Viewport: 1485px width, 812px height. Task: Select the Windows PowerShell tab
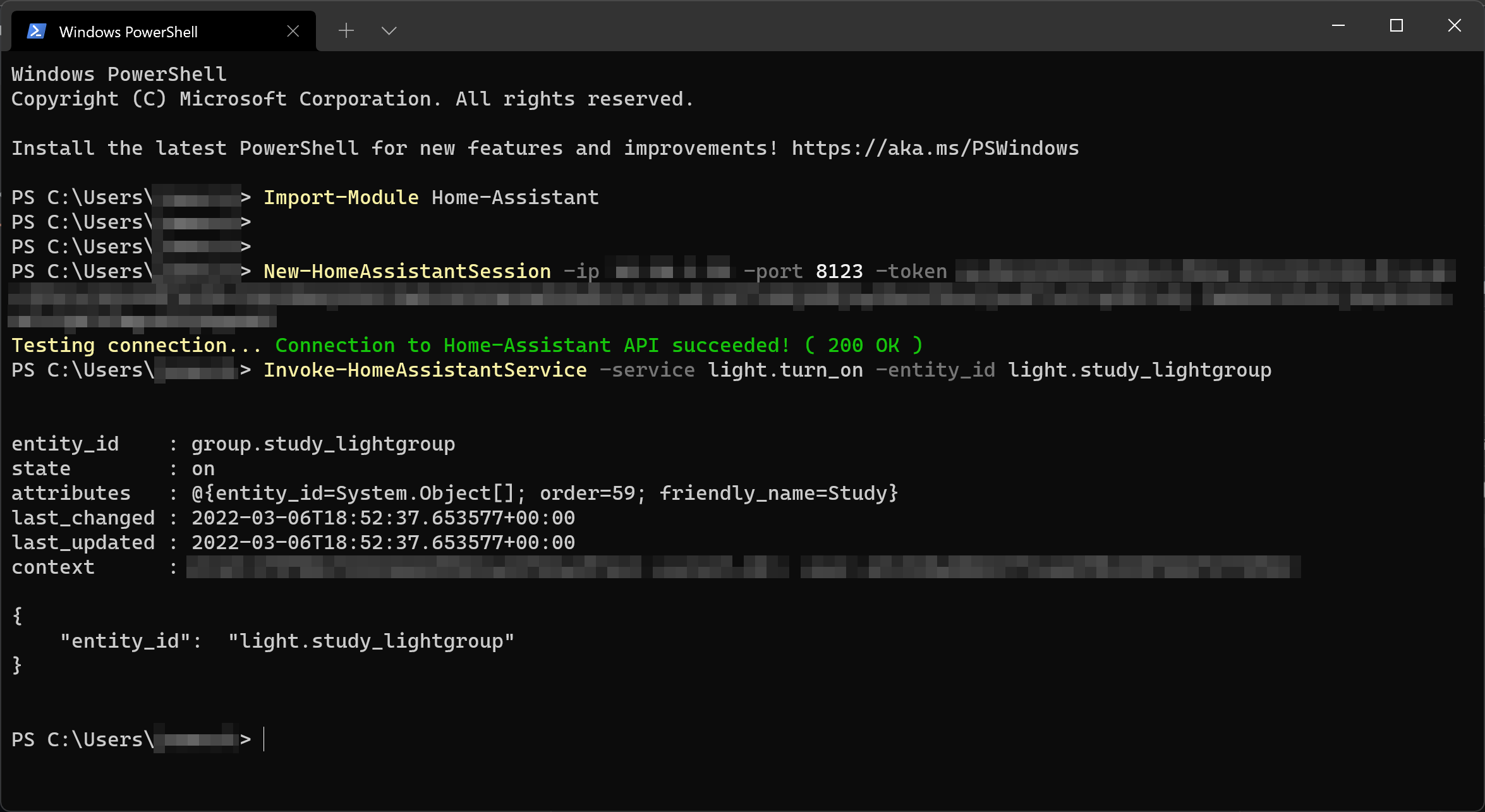pos(128,32)
